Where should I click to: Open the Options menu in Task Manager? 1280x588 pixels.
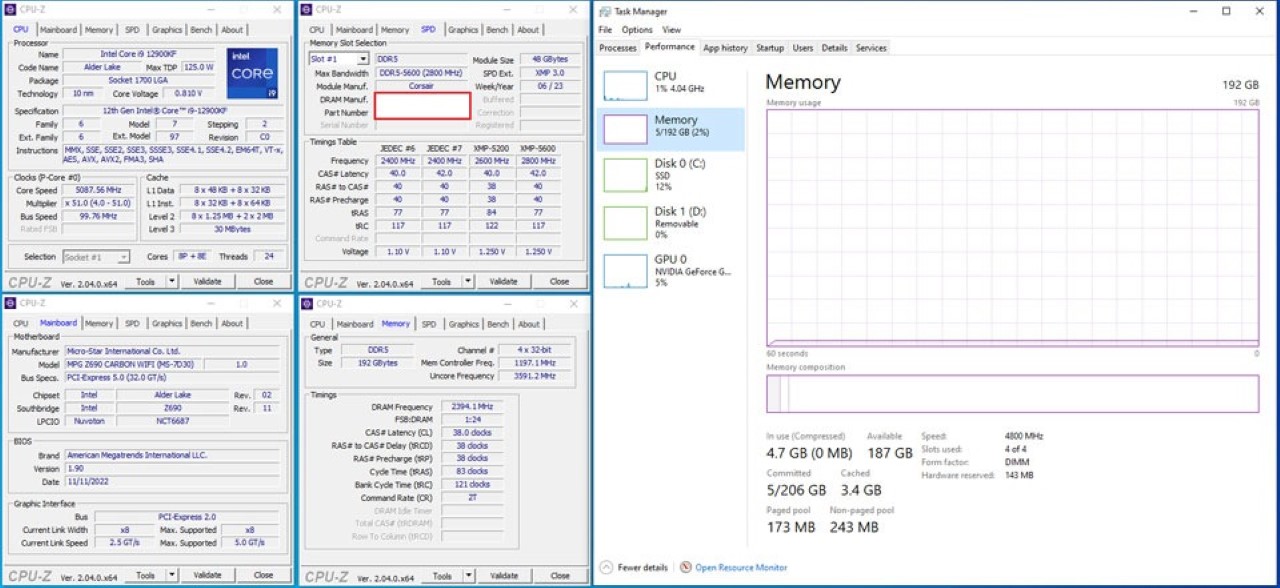click(637, 29)
